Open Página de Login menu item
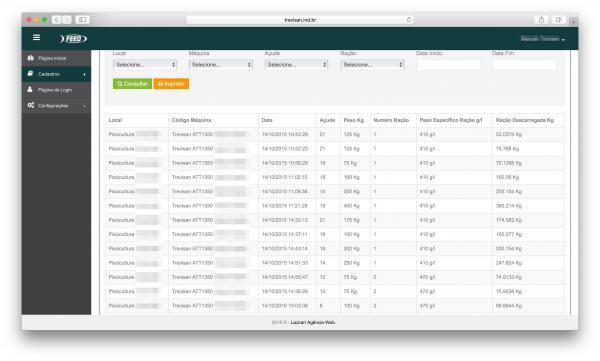600x361 pixels. tap(57, 90)
